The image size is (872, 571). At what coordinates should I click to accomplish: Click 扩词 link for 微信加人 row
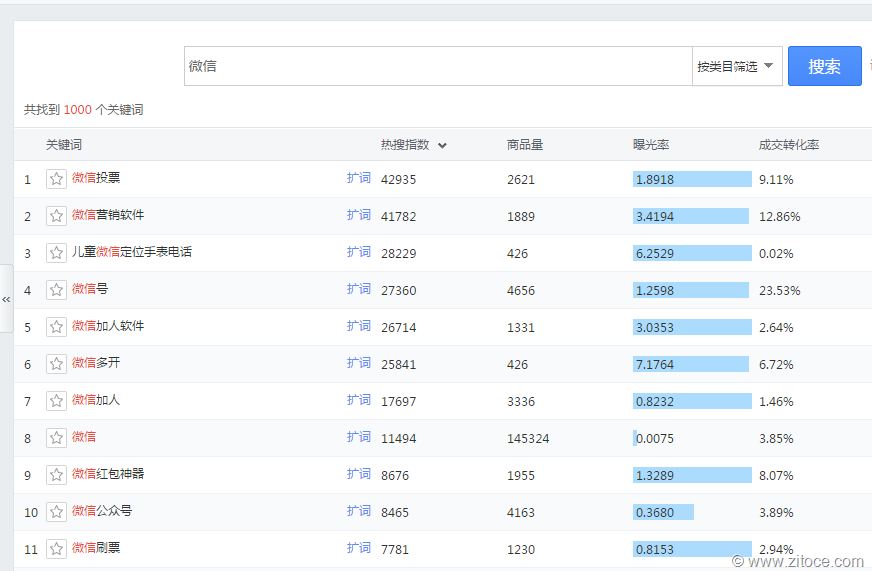click(358, 400)
